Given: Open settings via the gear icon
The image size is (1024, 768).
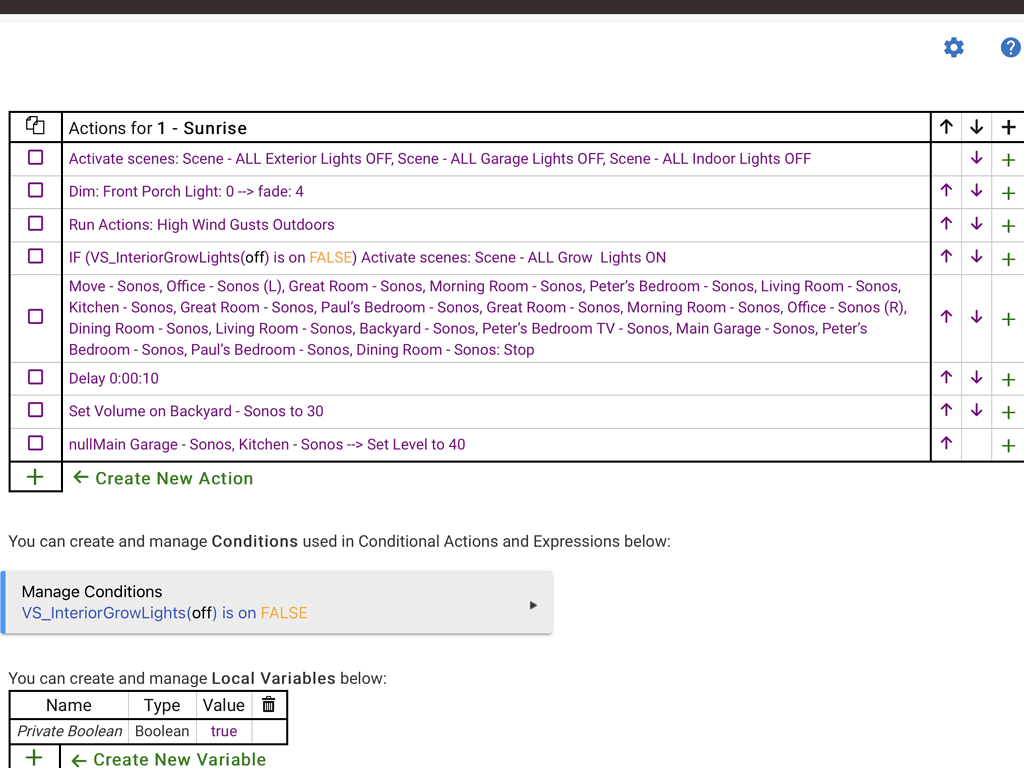Looking at the screenshot, I should 954,47.
